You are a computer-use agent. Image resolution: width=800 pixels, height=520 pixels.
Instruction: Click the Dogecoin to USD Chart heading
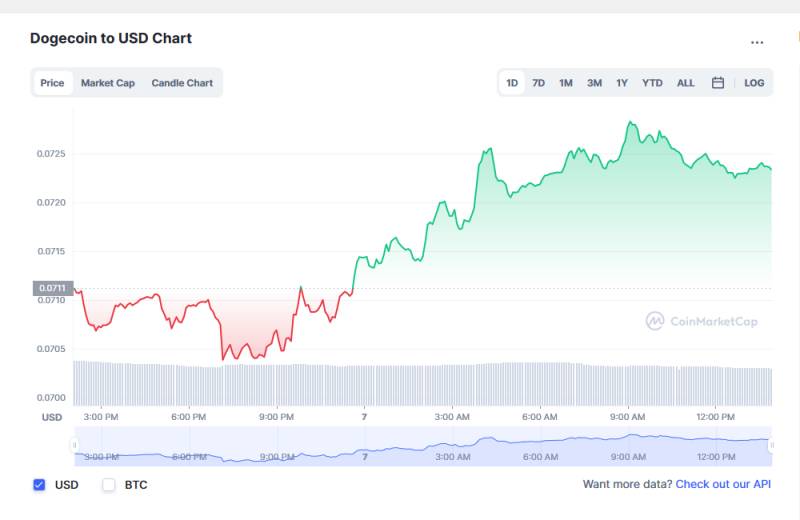111,38
